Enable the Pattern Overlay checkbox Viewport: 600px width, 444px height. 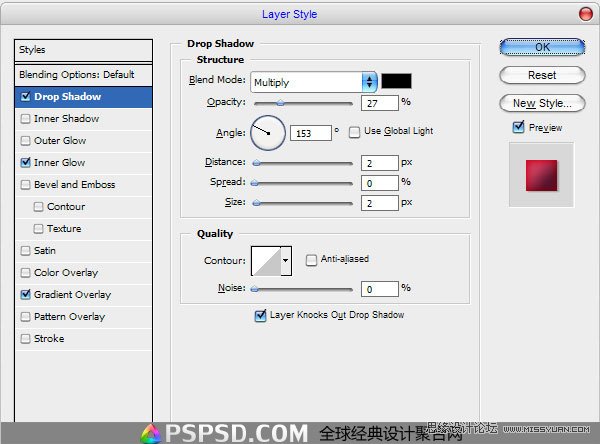26,317
